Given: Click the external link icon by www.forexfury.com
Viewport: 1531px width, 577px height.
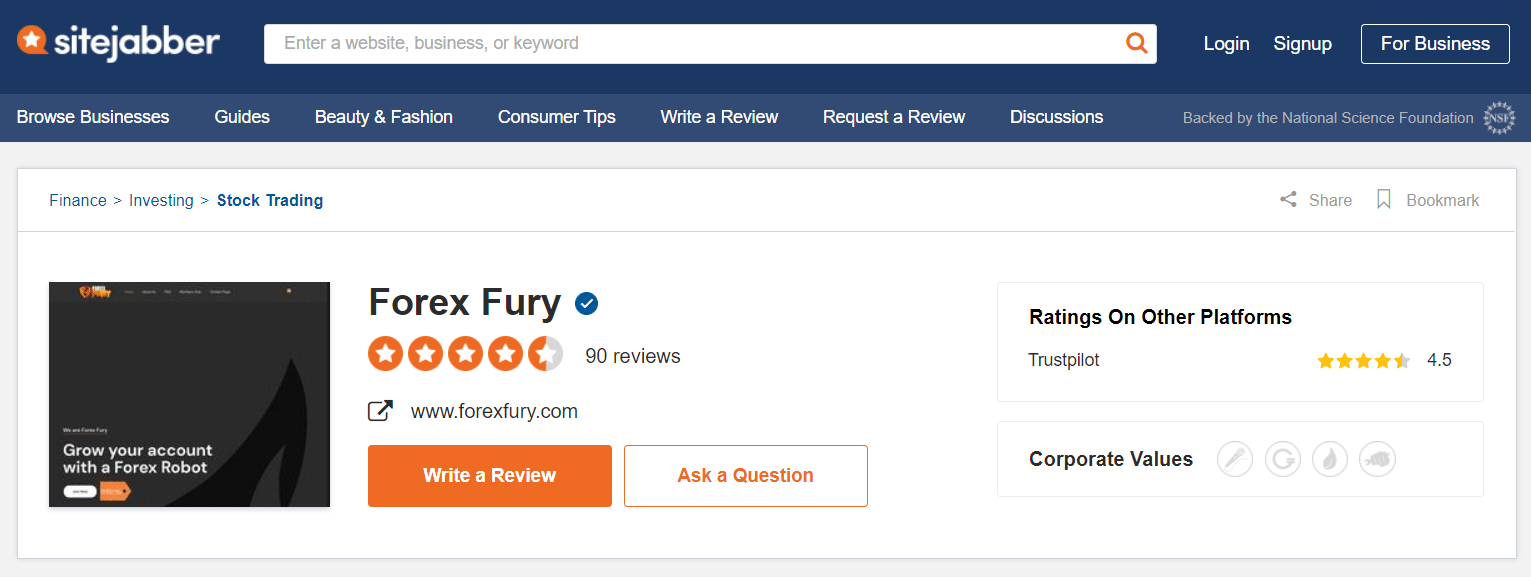Looking at the screenshot, I should (381, 411).
